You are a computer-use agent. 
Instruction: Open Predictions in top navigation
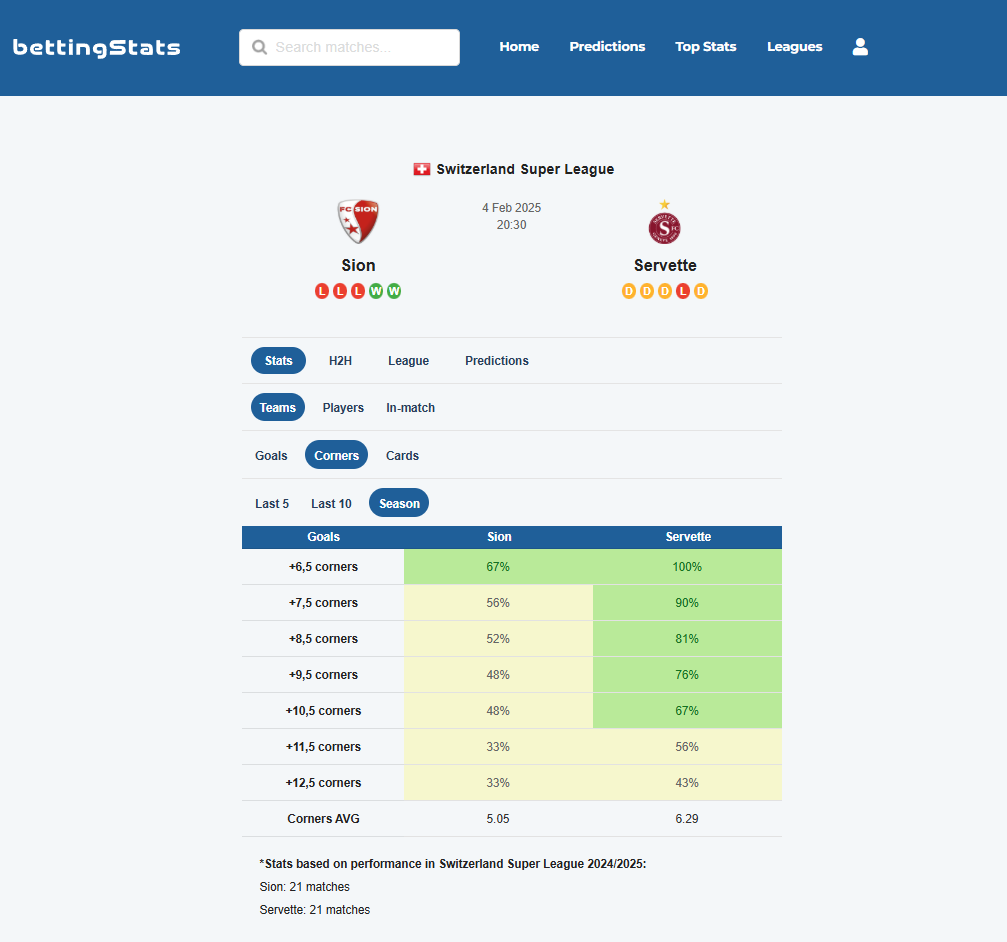tap(607, 47)
